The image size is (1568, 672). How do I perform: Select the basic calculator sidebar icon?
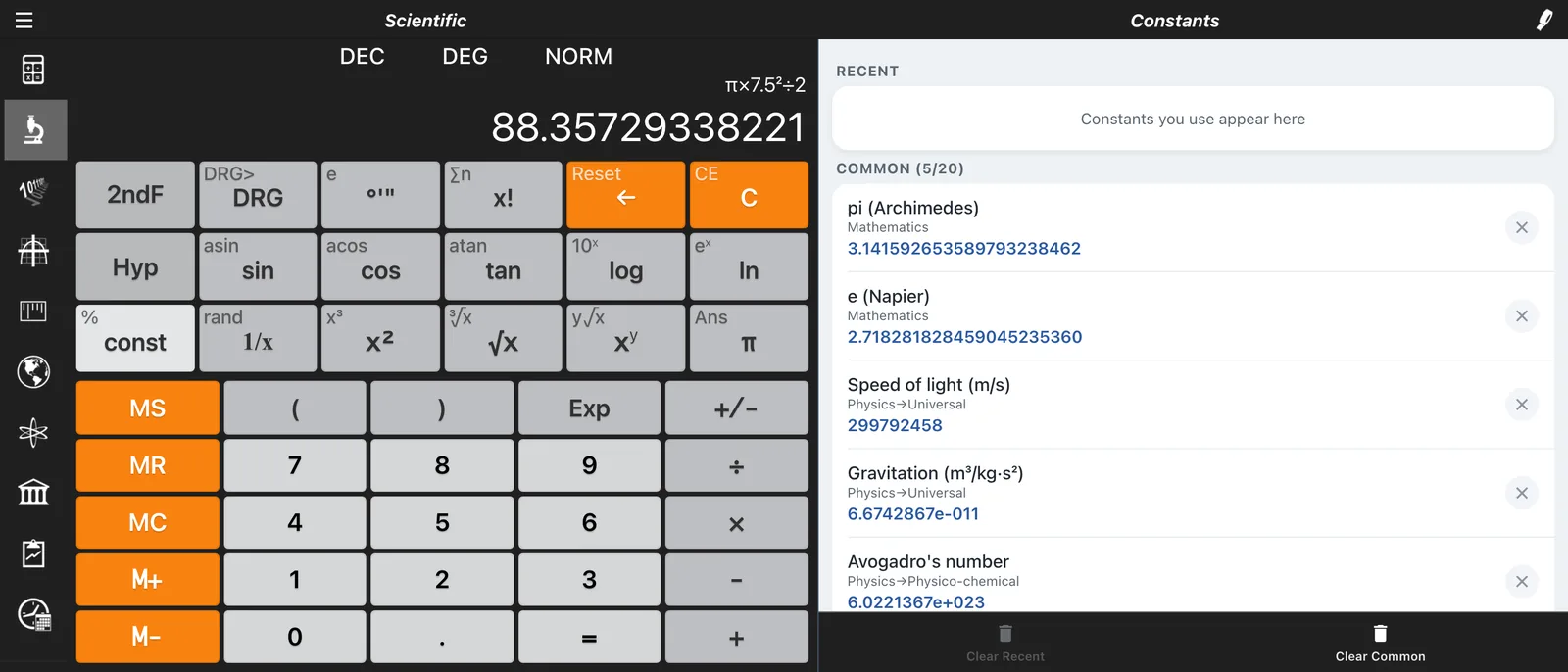(x=33, y=70)
